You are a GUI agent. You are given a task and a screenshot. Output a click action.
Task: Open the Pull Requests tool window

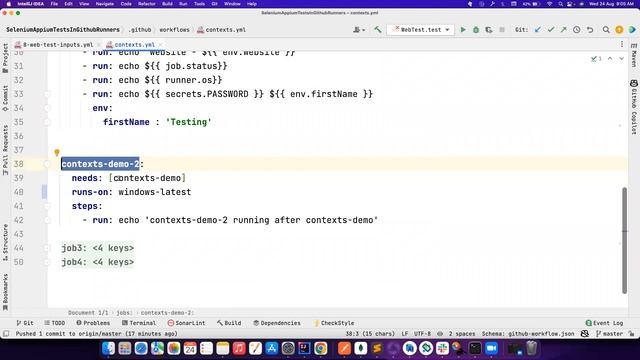point(5,150)
